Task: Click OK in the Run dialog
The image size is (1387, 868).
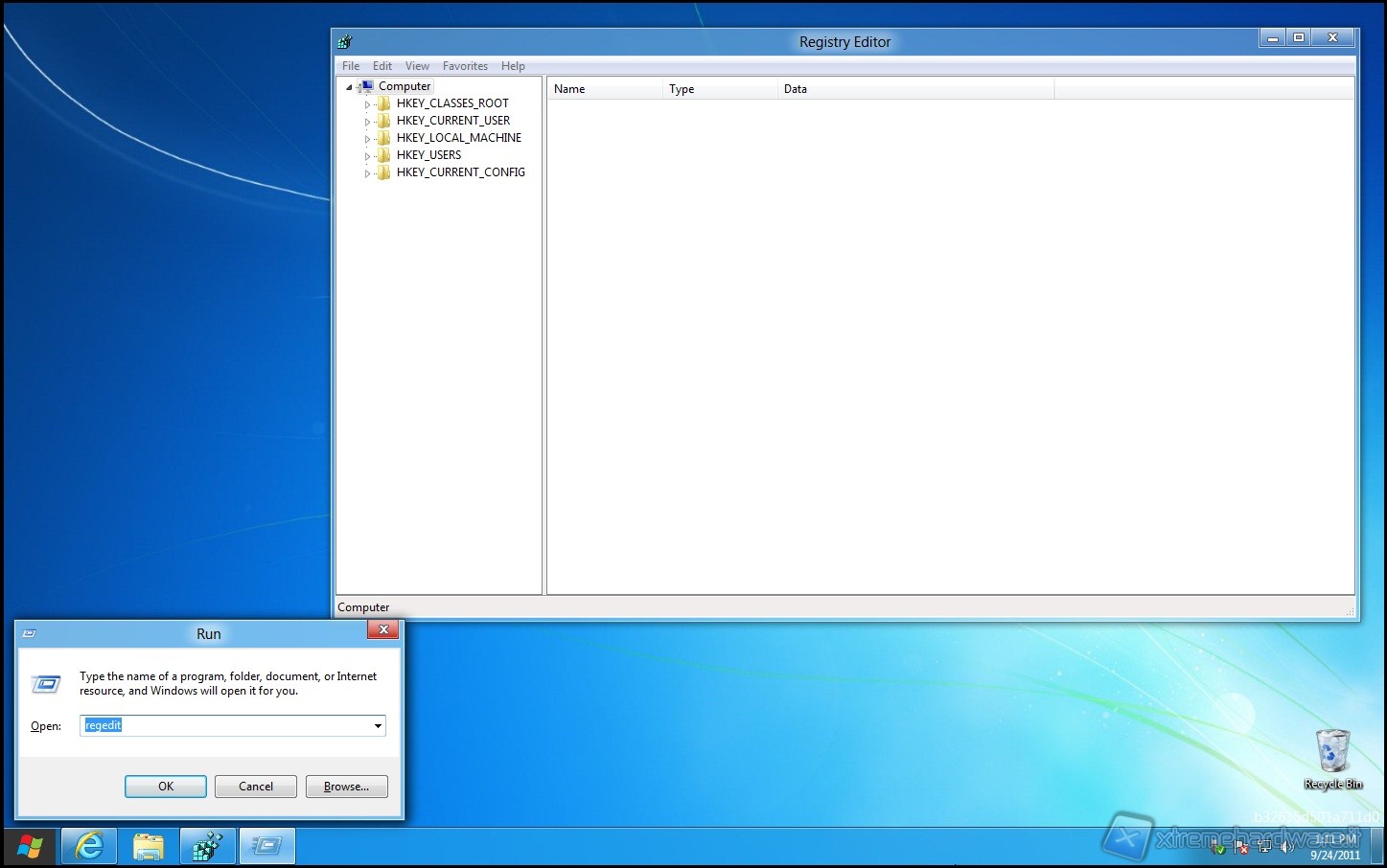Action: [x=165, y=787]
